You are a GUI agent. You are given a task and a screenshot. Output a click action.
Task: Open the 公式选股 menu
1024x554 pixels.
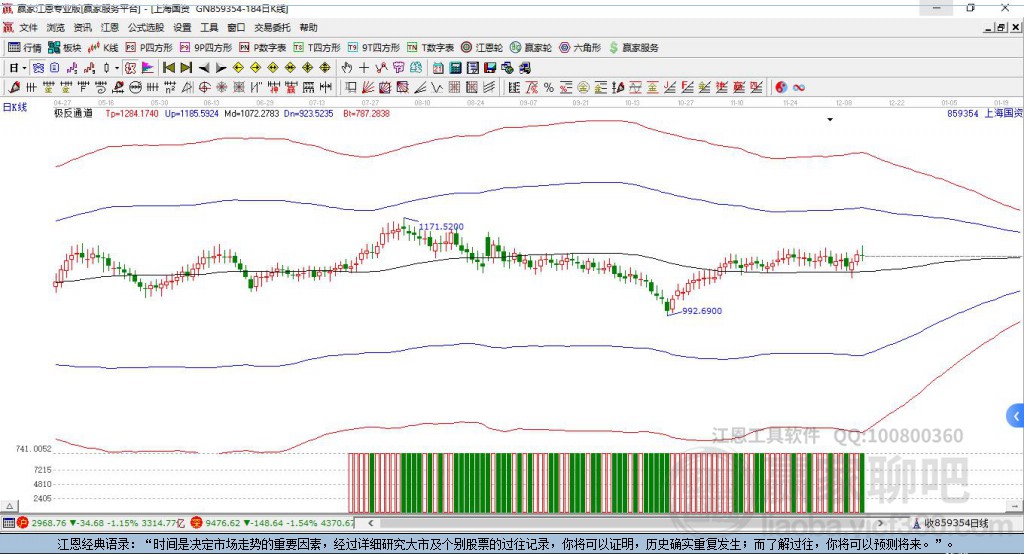tap(145, 28)
